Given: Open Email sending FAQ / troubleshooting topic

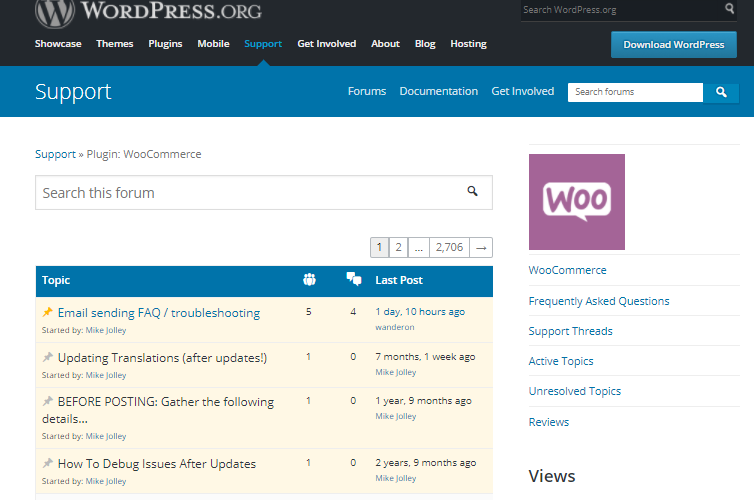Looking at the screenshot, I should 159,313.
